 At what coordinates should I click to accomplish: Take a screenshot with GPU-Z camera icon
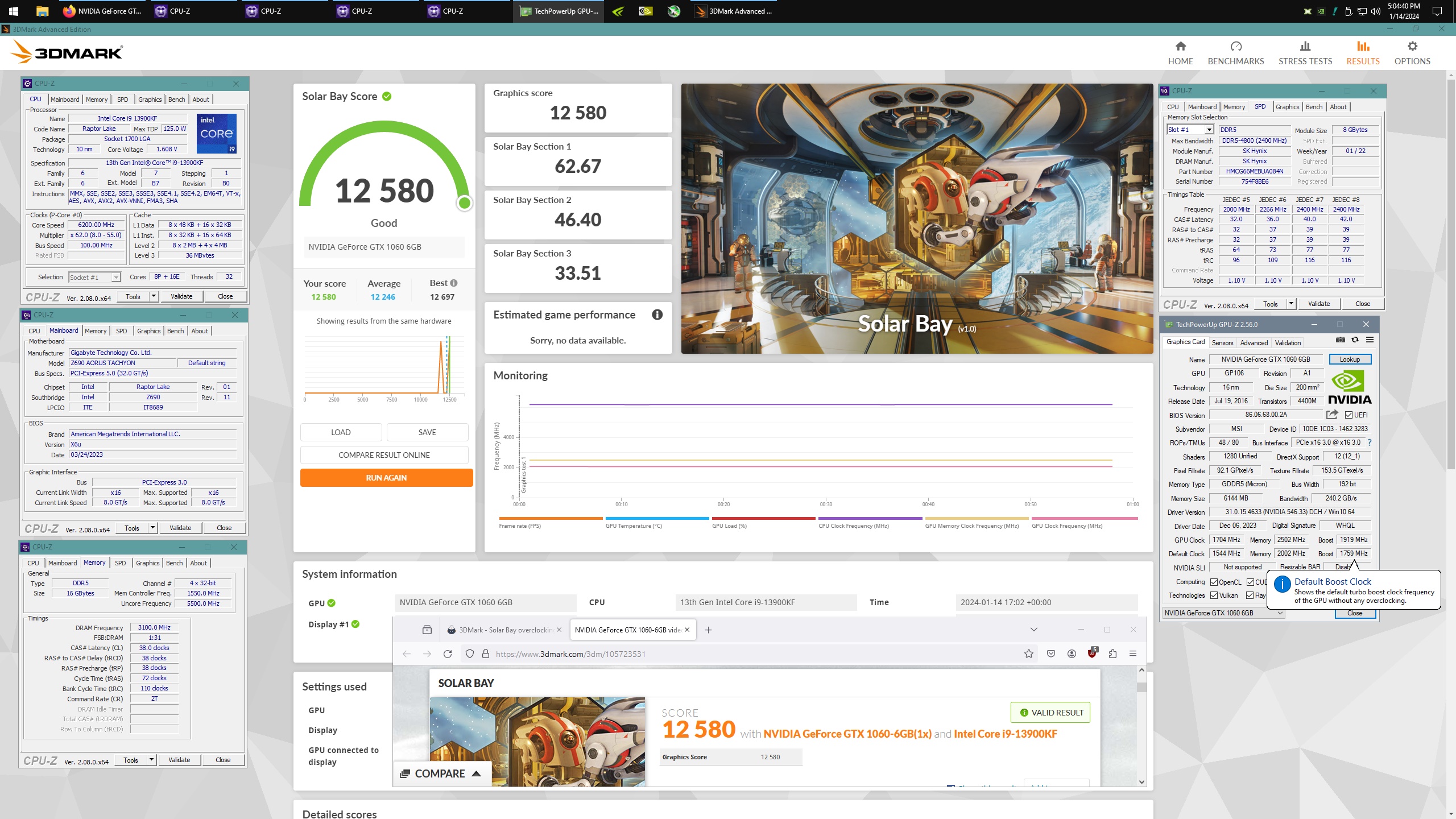(x=1341, y=340)
